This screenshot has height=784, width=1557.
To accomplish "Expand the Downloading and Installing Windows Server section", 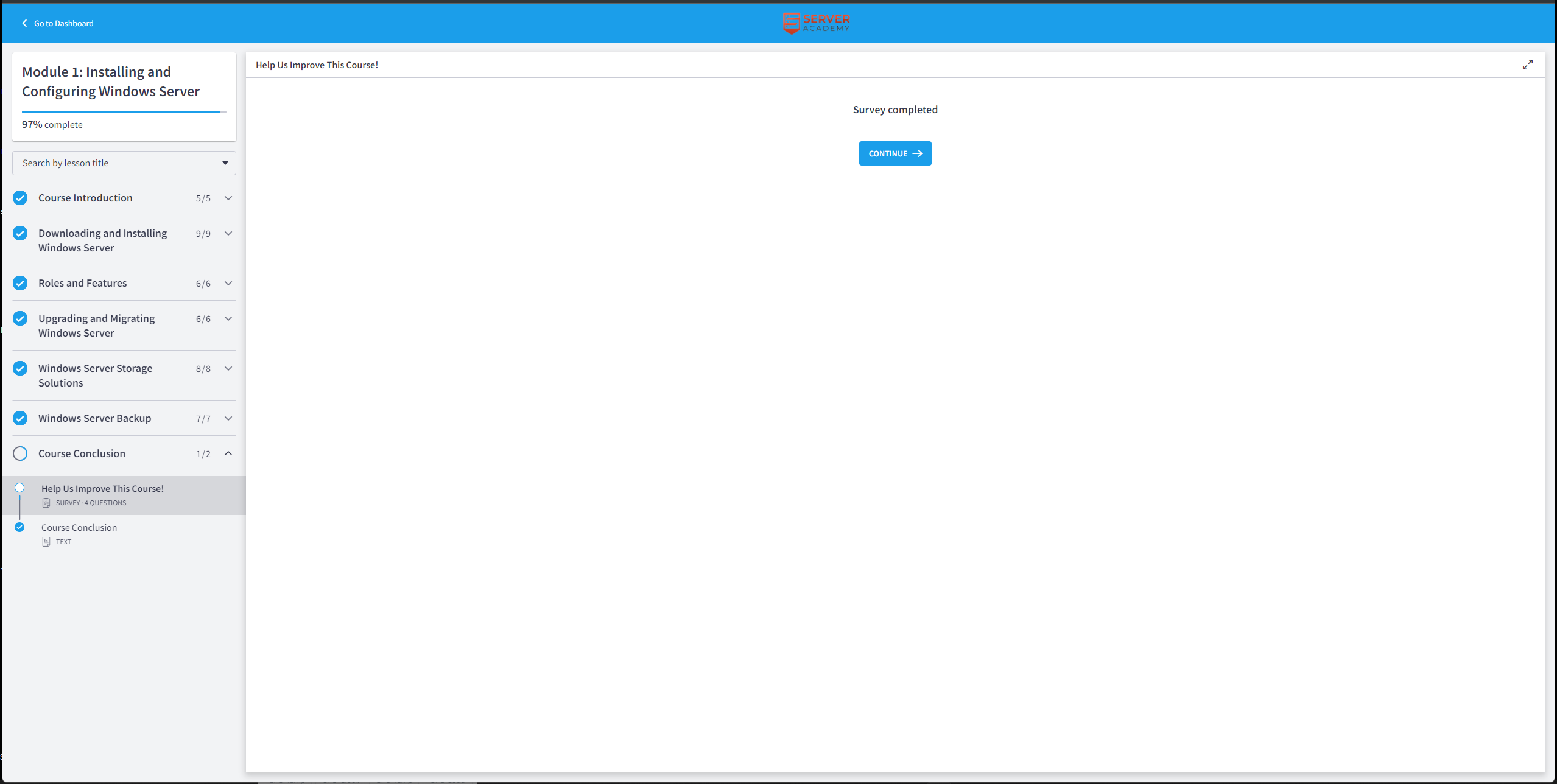I will (228, 233).
